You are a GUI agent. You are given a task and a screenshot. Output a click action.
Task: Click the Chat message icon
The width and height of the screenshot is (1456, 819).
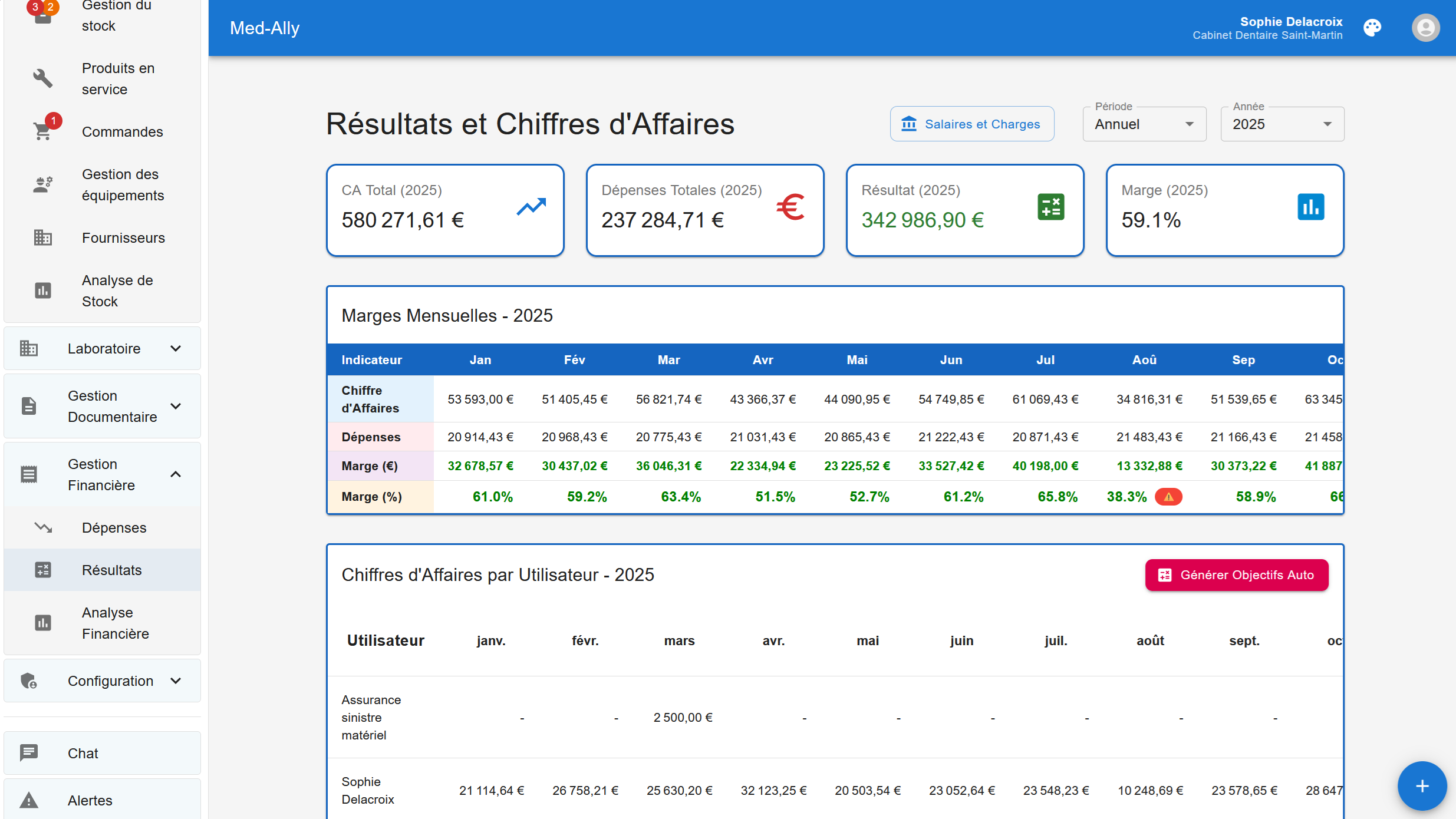28,752
